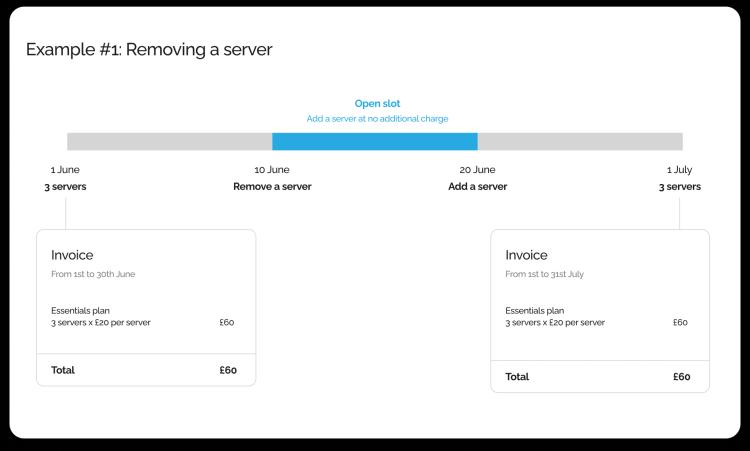
Task: Select the Total £60 amount in June invoice
Action: [x=228, y=370]
